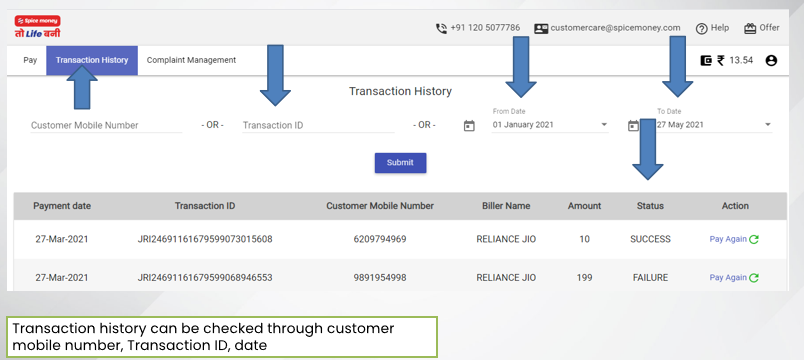Viewport: 804px width, 360px height.
Task: Click the Amount column header
Action: pos(585,206)
